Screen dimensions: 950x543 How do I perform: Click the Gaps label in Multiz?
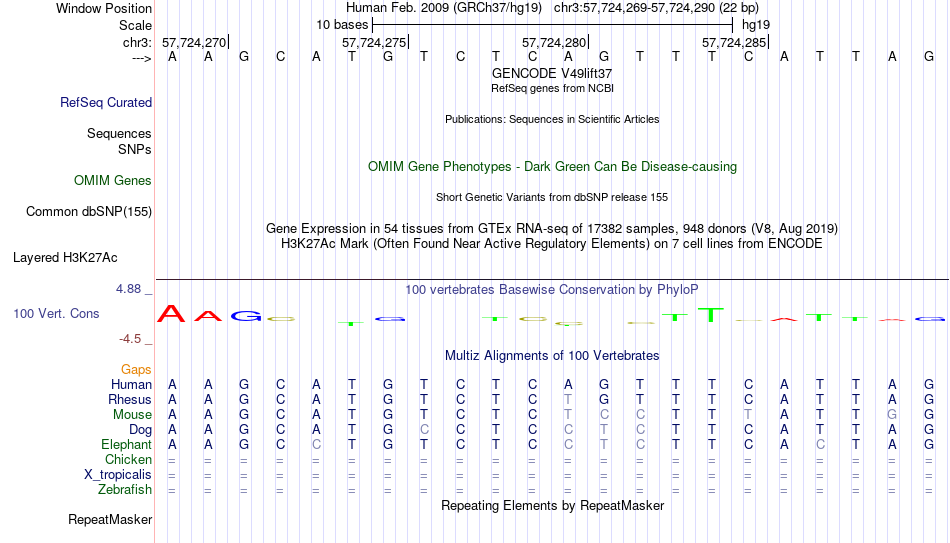(136, 370)
